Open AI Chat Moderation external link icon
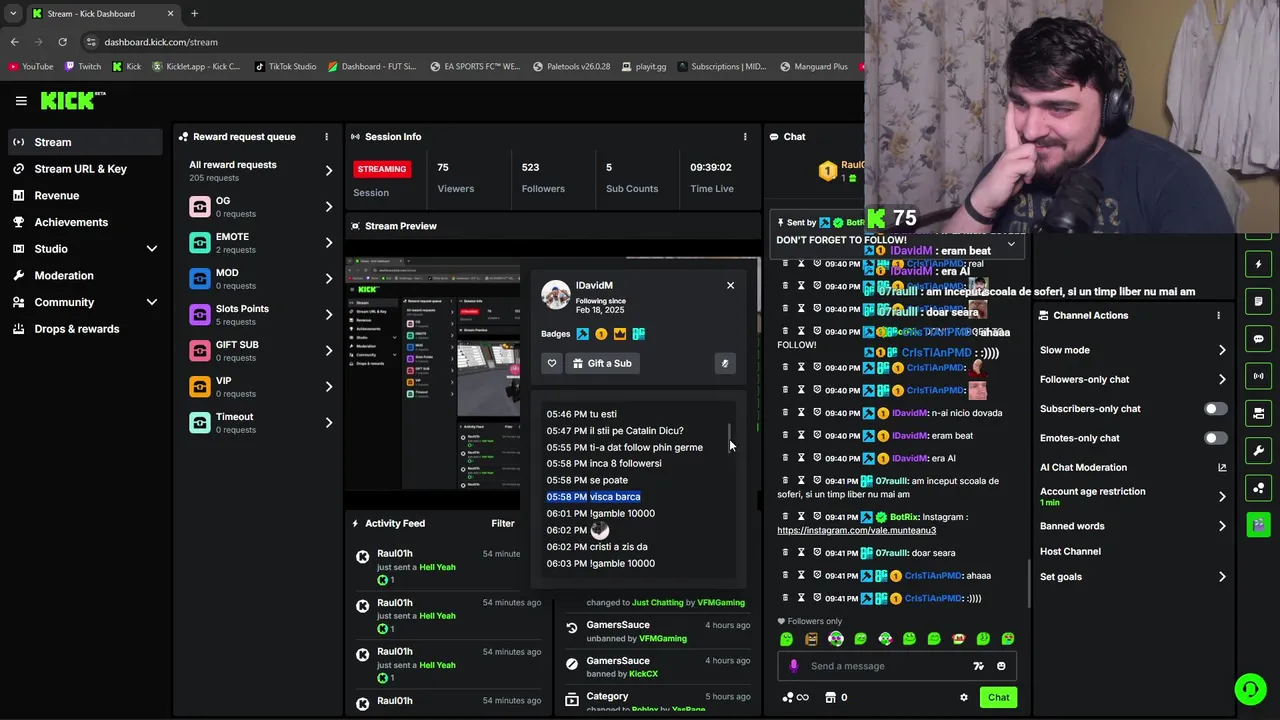Viewport: 1280px width, 720px height. point(1222,467)
